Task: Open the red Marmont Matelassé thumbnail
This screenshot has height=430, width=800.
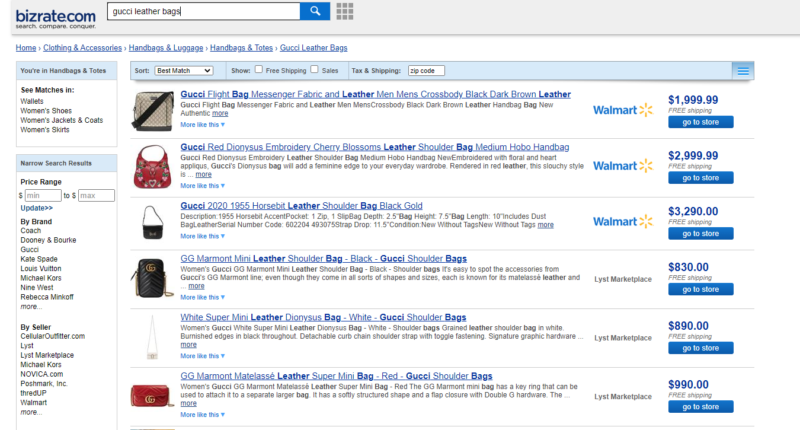Action: click(x=152, y=395)
